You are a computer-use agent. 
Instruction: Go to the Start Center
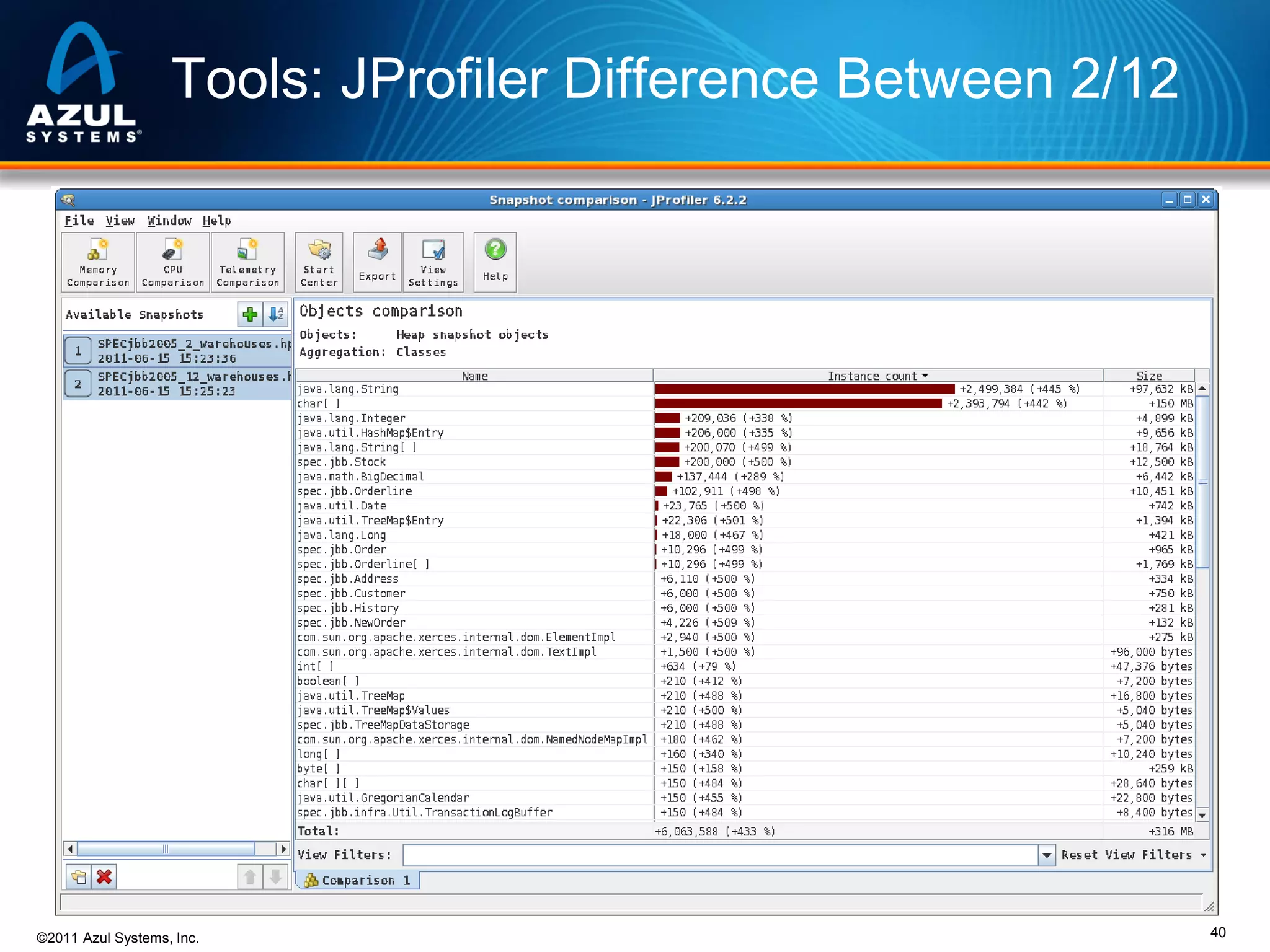click(319, 262)
